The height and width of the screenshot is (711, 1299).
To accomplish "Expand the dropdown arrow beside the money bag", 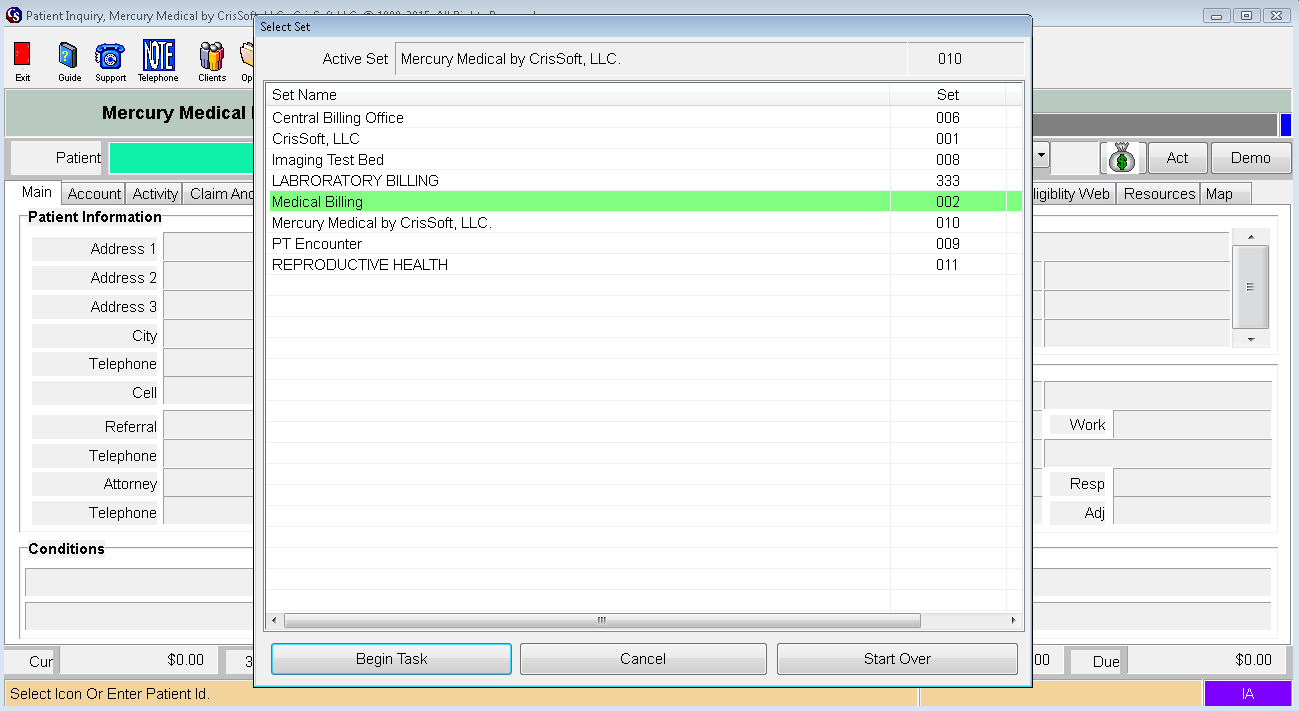I will click(1041, 157).
